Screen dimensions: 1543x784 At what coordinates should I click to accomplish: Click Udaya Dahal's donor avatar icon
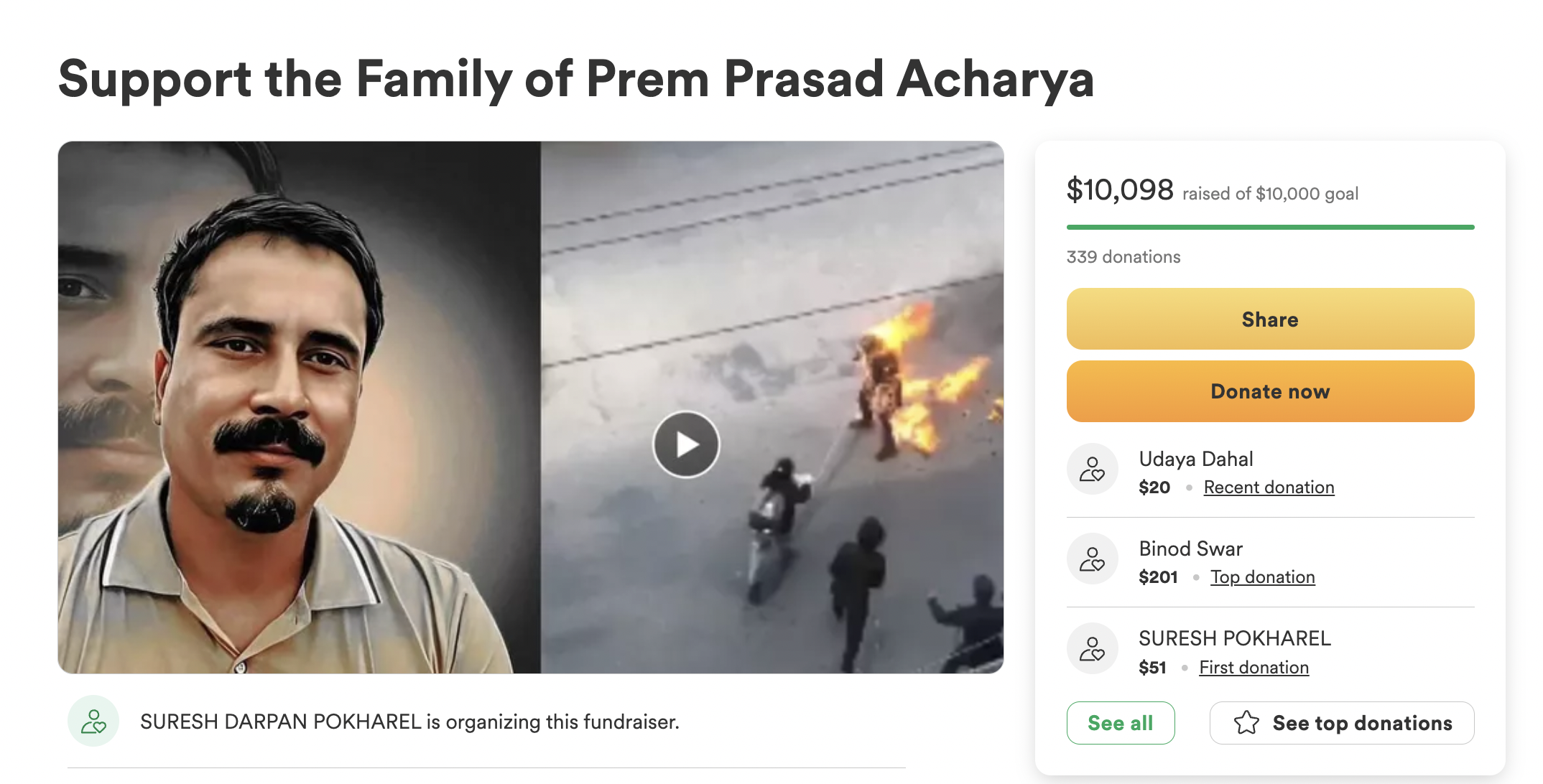coord(1092,469)
